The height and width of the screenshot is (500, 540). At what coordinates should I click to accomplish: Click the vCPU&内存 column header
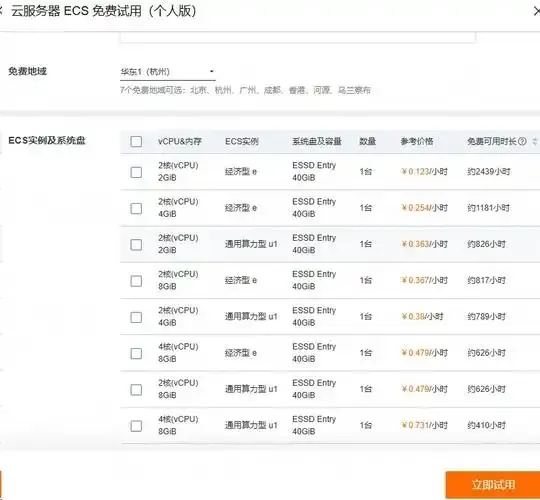click(x=180, y=141)
